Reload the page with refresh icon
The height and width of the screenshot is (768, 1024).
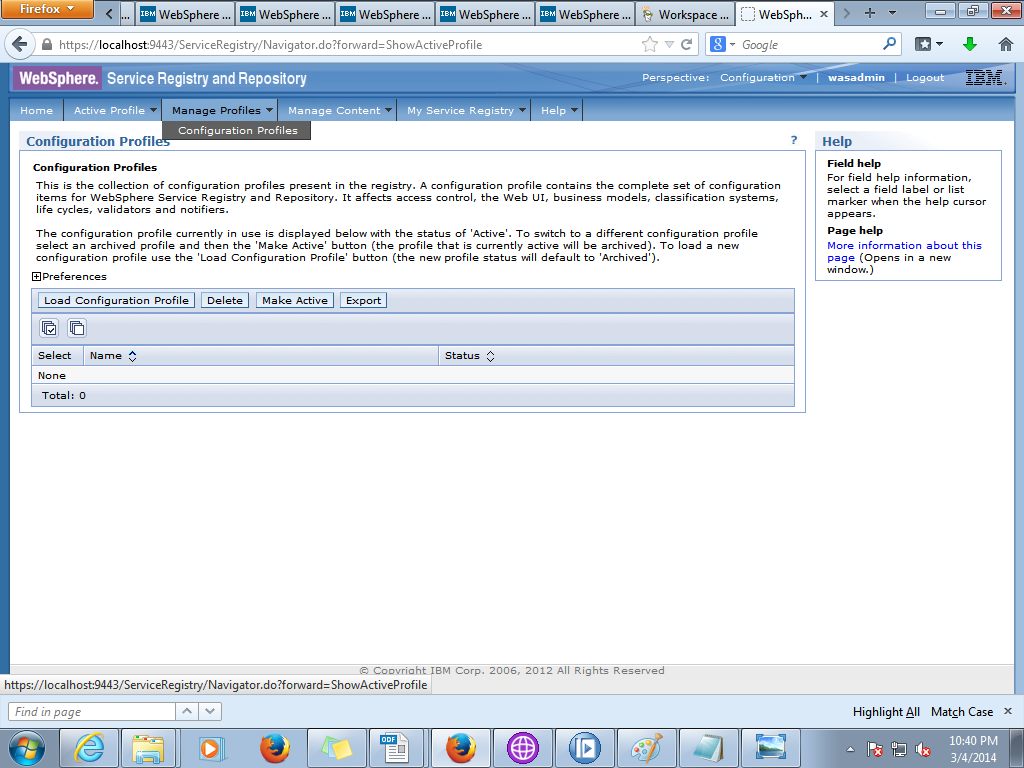coord(686,44)
